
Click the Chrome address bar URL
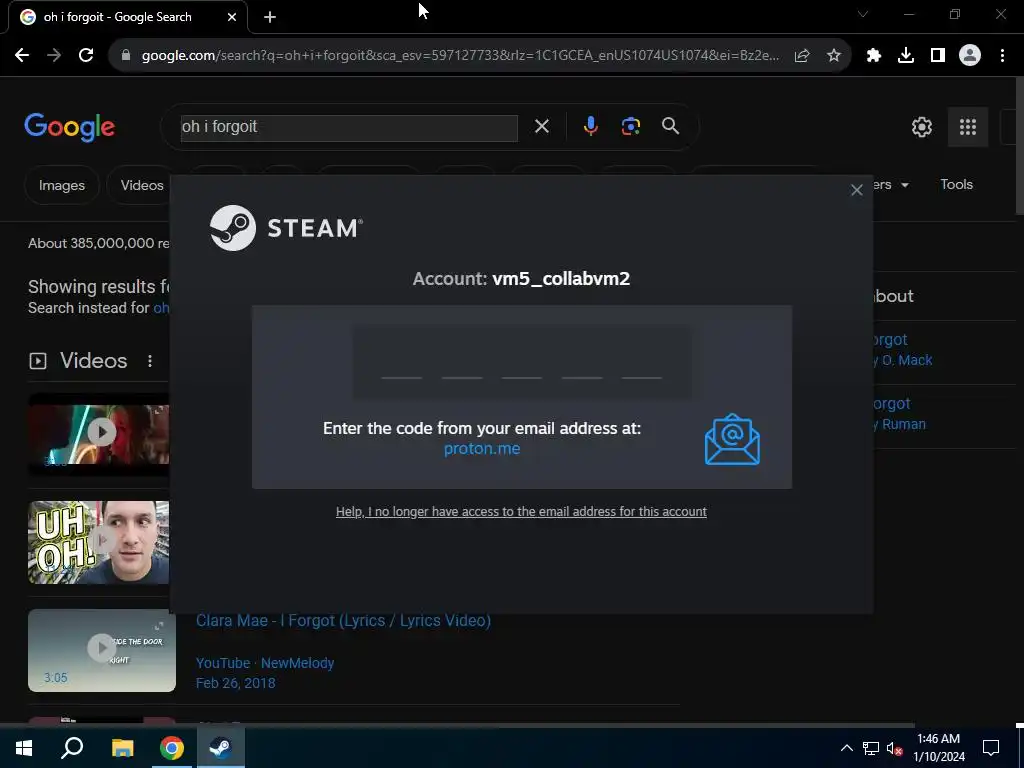point(460,56)
